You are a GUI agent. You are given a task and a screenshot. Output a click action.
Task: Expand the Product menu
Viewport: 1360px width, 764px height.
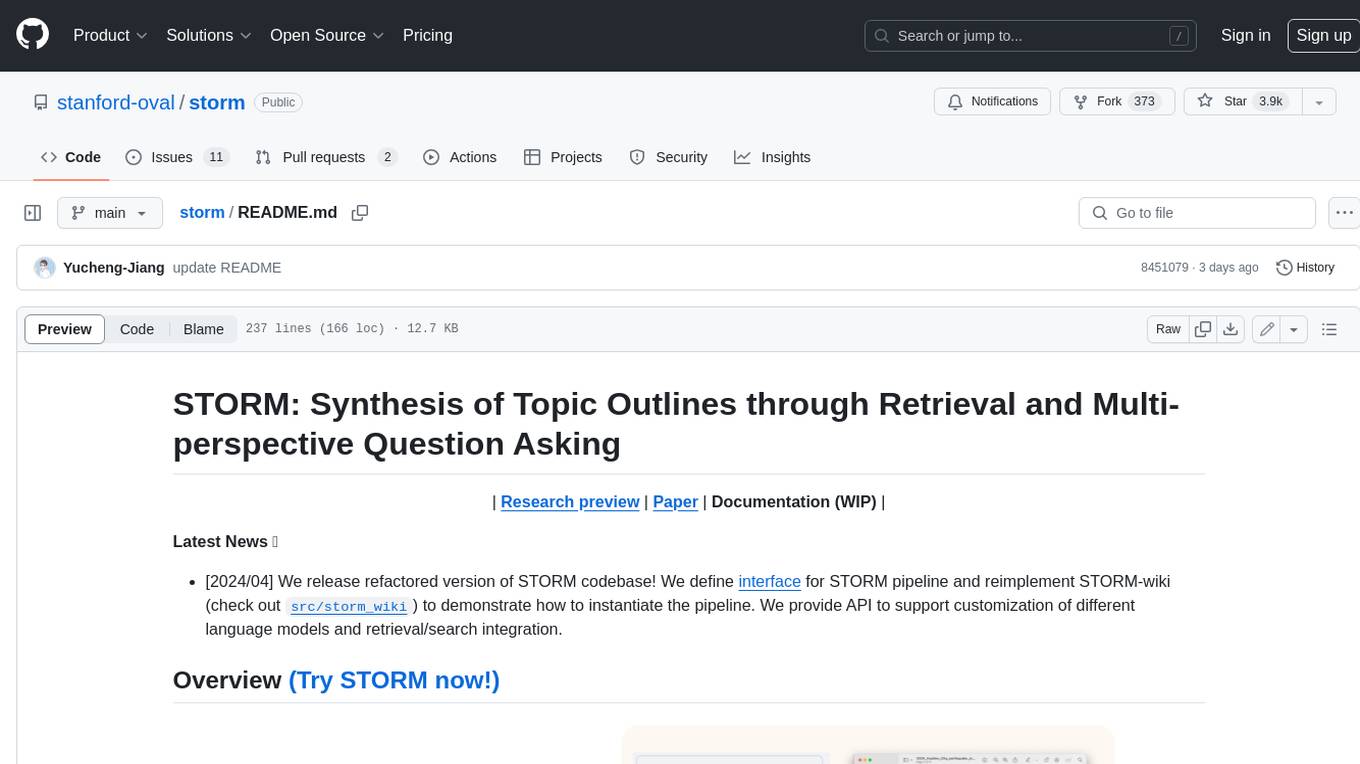[x=110, y=35]
